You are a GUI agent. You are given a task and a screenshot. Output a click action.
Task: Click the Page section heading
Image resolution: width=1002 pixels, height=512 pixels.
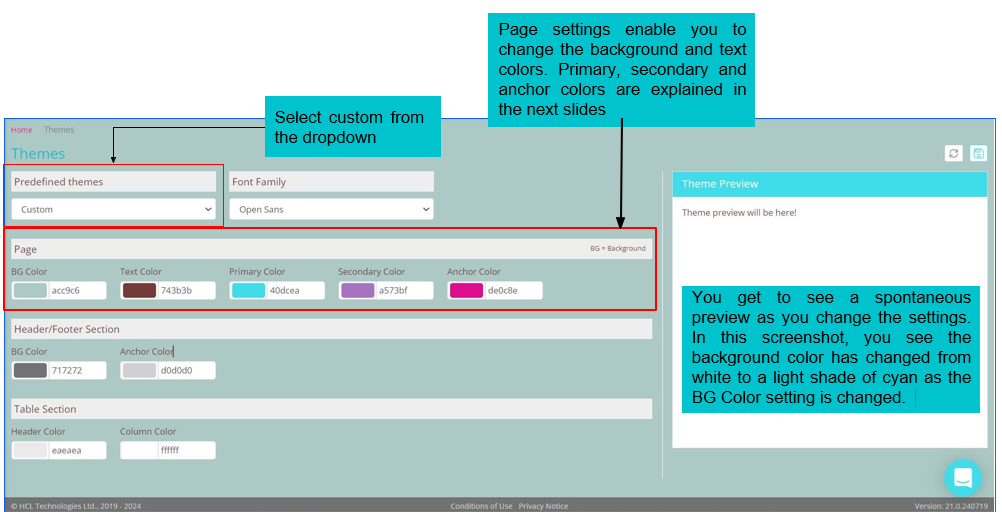(332, 249)
